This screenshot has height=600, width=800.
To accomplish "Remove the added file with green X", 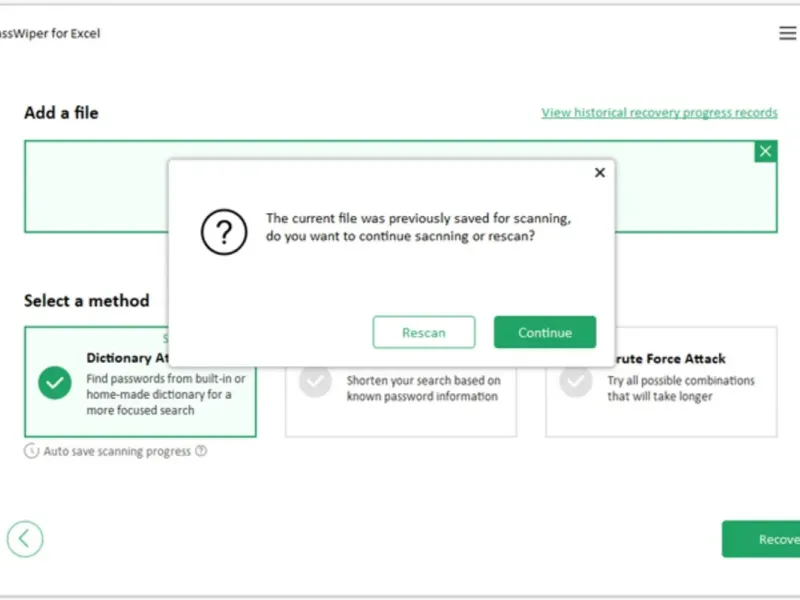I will pos(765,151).
